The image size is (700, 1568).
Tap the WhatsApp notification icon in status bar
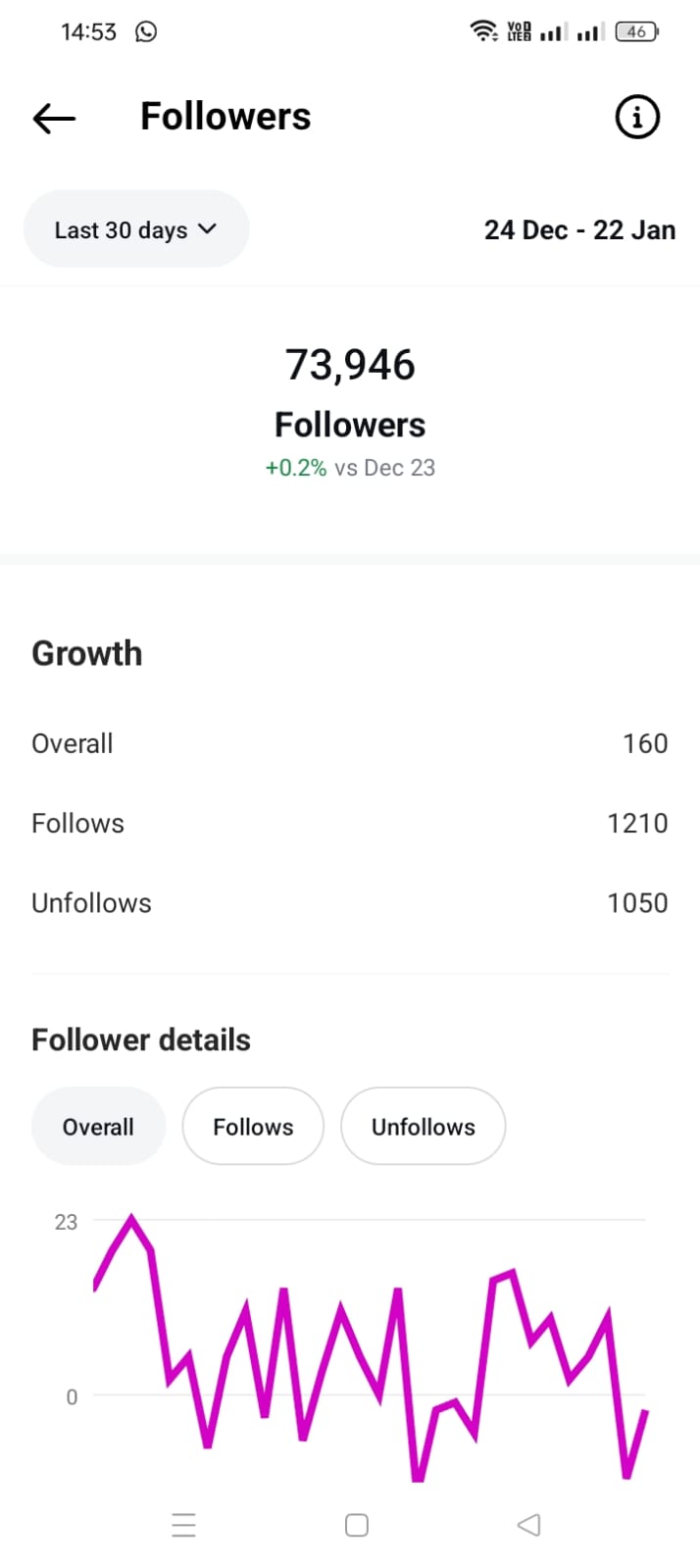(146, 31)
